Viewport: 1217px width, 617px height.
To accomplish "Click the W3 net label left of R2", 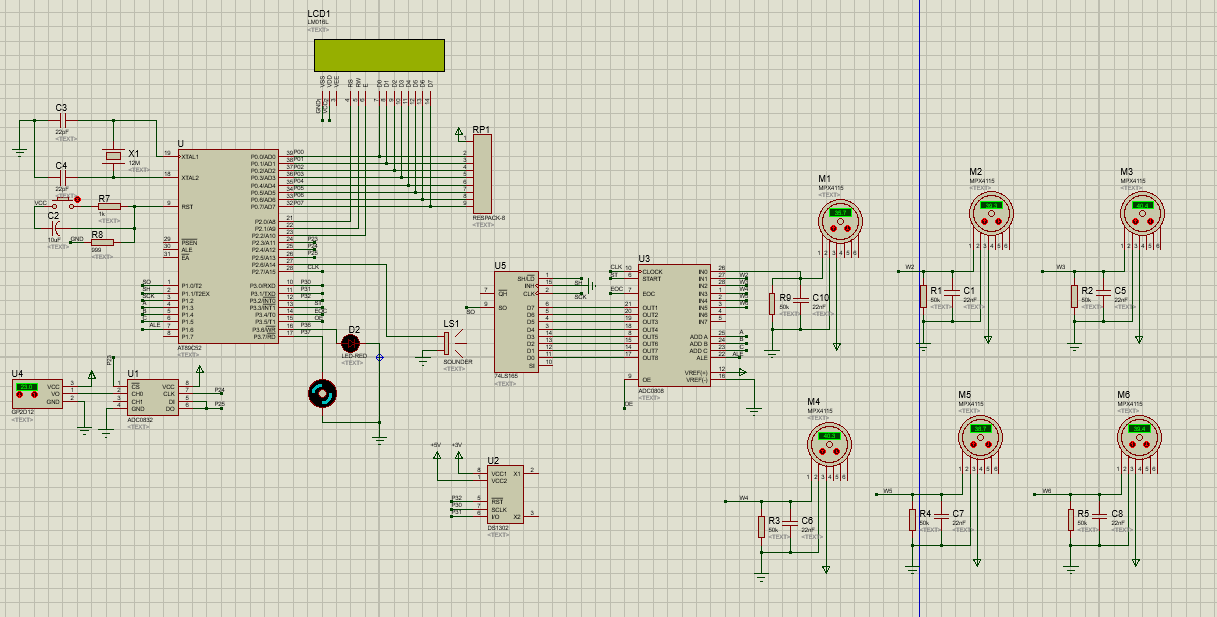I will [x=1061, y=267].
